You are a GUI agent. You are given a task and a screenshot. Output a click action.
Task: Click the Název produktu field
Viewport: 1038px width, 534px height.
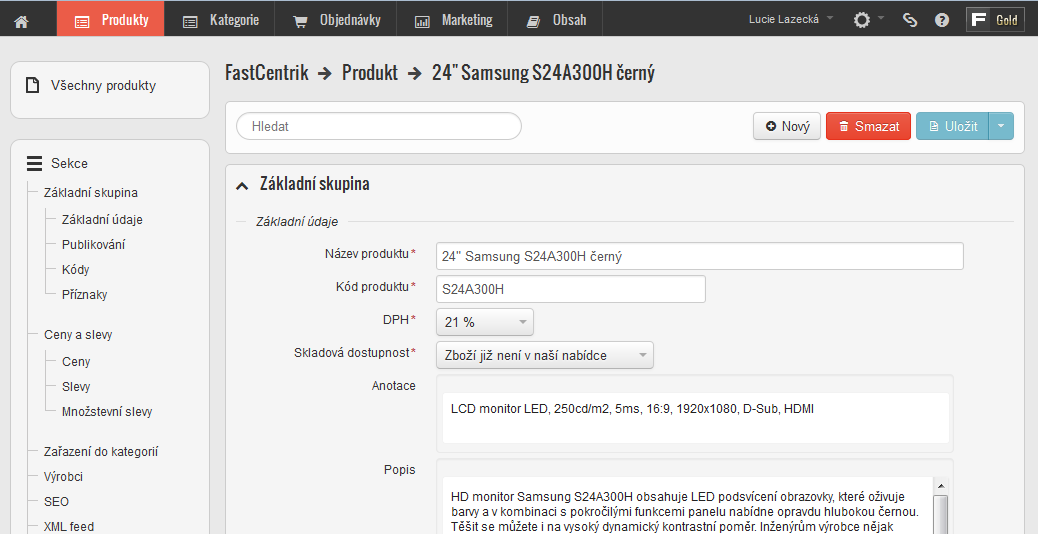[x=700, y=256]
